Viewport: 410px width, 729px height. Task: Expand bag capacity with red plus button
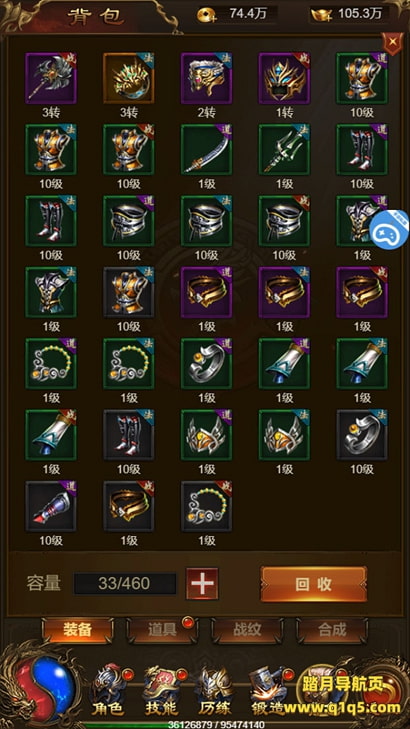coord(202,584)
